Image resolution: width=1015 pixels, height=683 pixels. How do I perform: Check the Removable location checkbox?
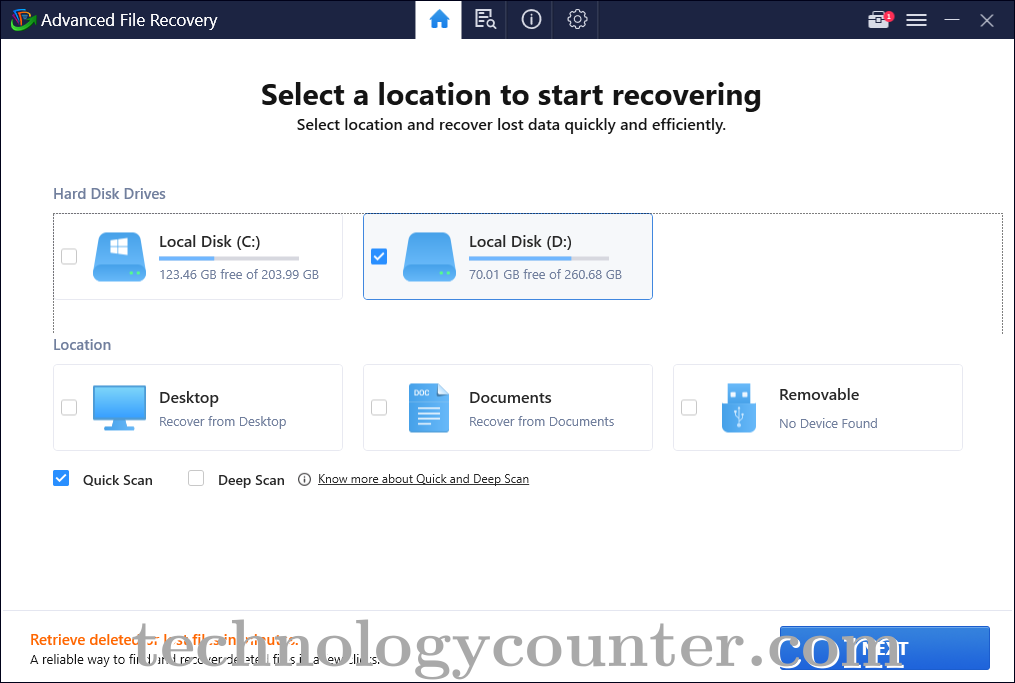[689, 407]
